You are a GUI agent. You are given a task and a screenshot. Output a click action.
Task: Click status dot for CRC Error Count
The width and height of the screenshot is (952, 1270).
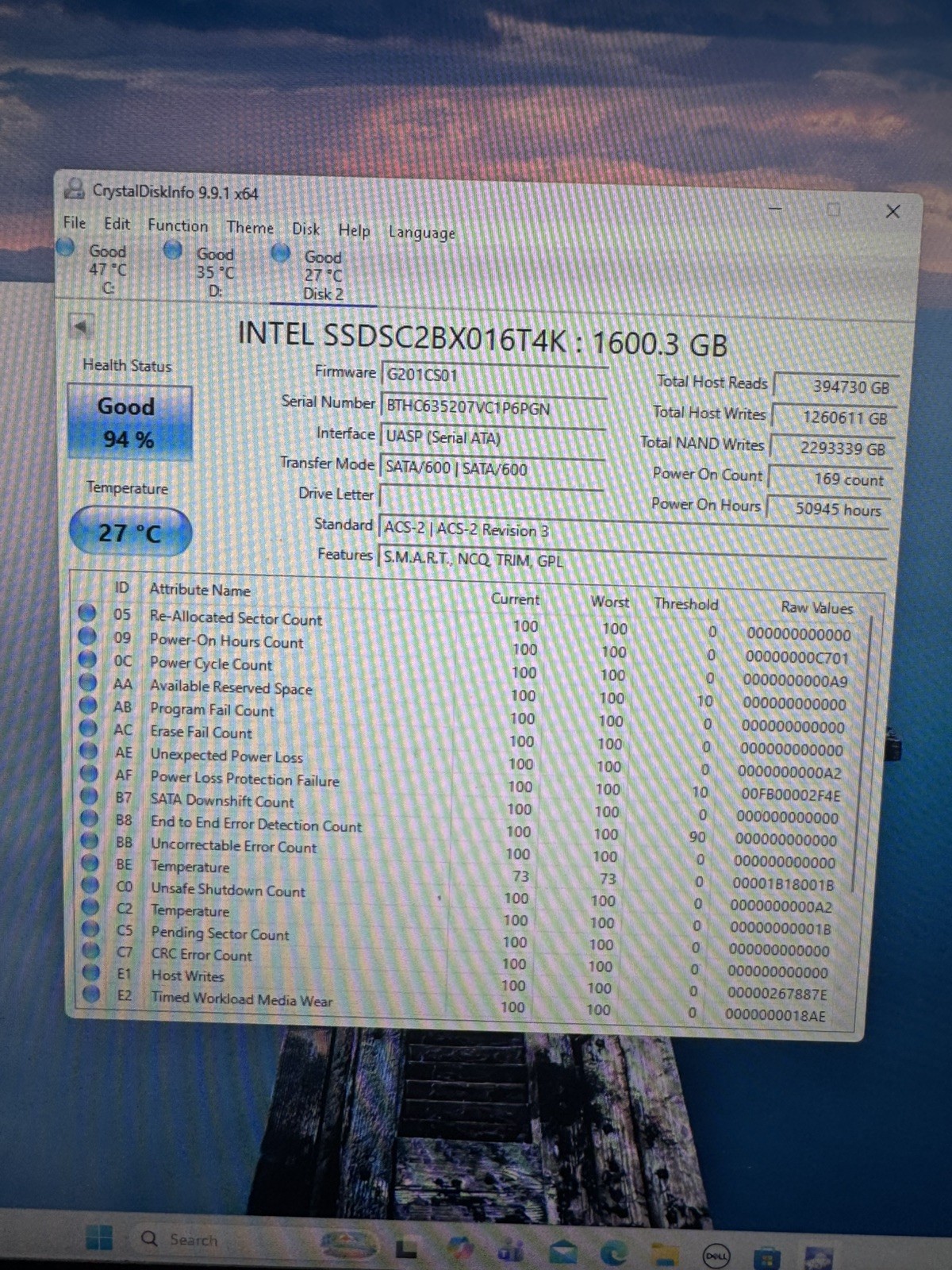pyautogui.click(x=91, y=951)
